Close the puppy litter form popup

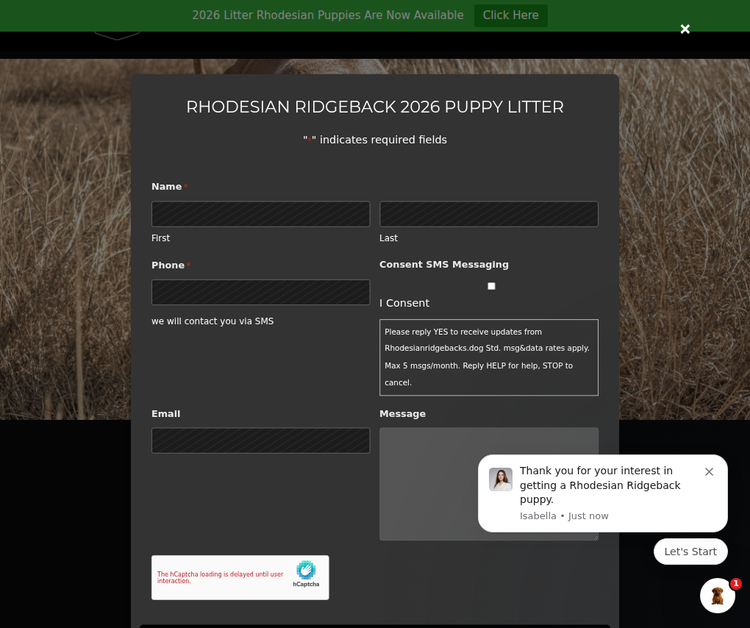(685, 29)
